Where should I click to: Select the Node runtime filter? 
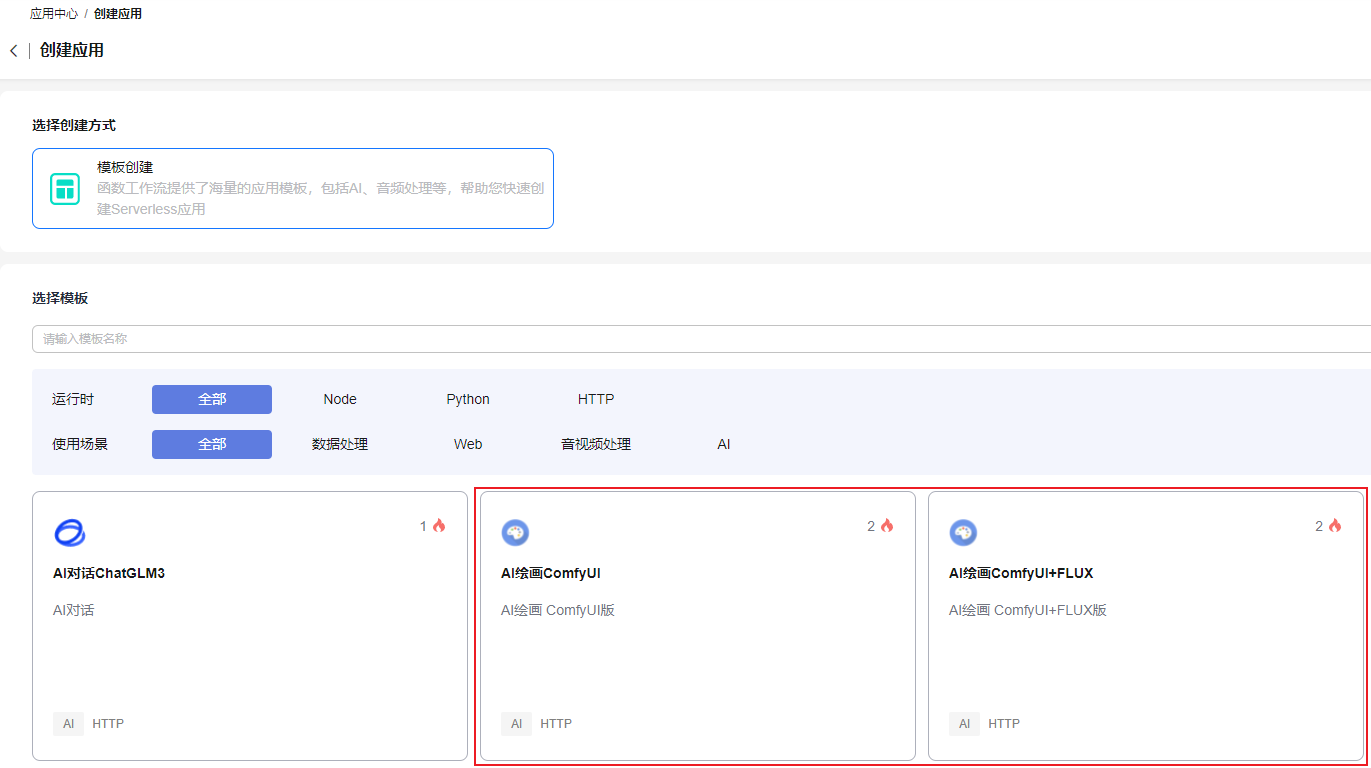pyautogui.click(x=340, y=399)
